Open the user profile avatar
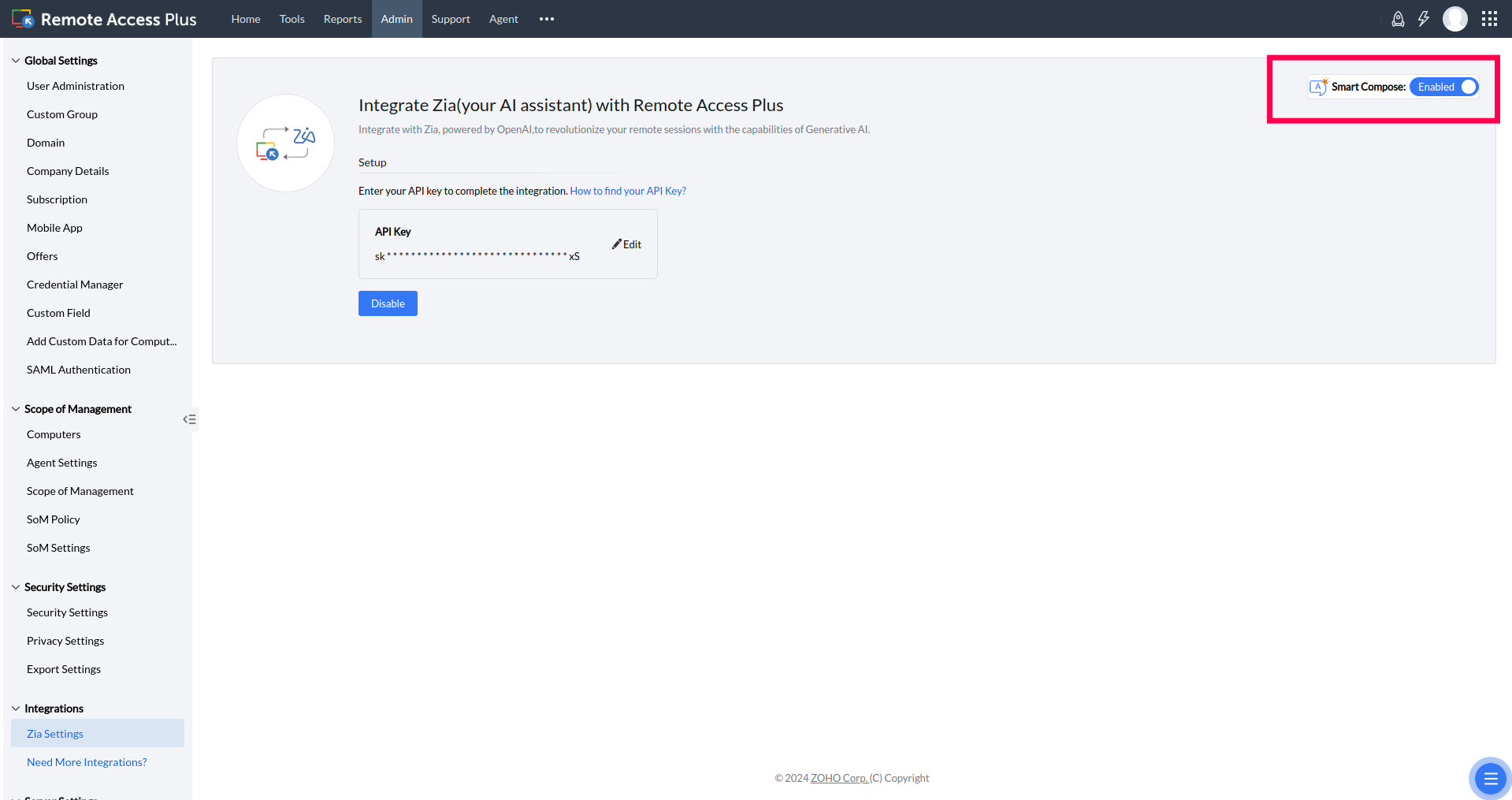 click(1455, 18)
